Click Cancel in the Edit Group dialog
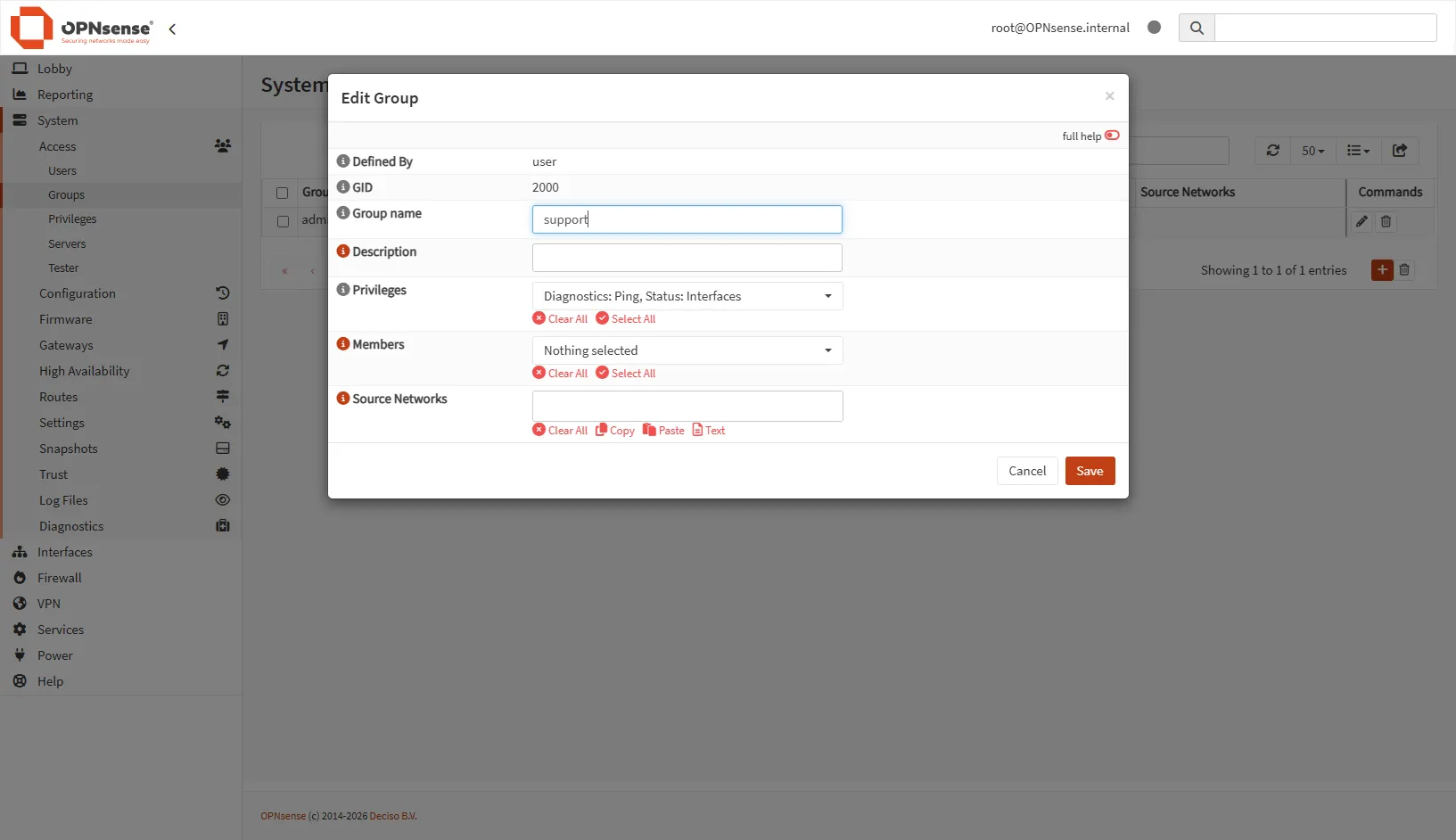The height and width of the screenshot is (840, 1456). tap(1027, 471)
